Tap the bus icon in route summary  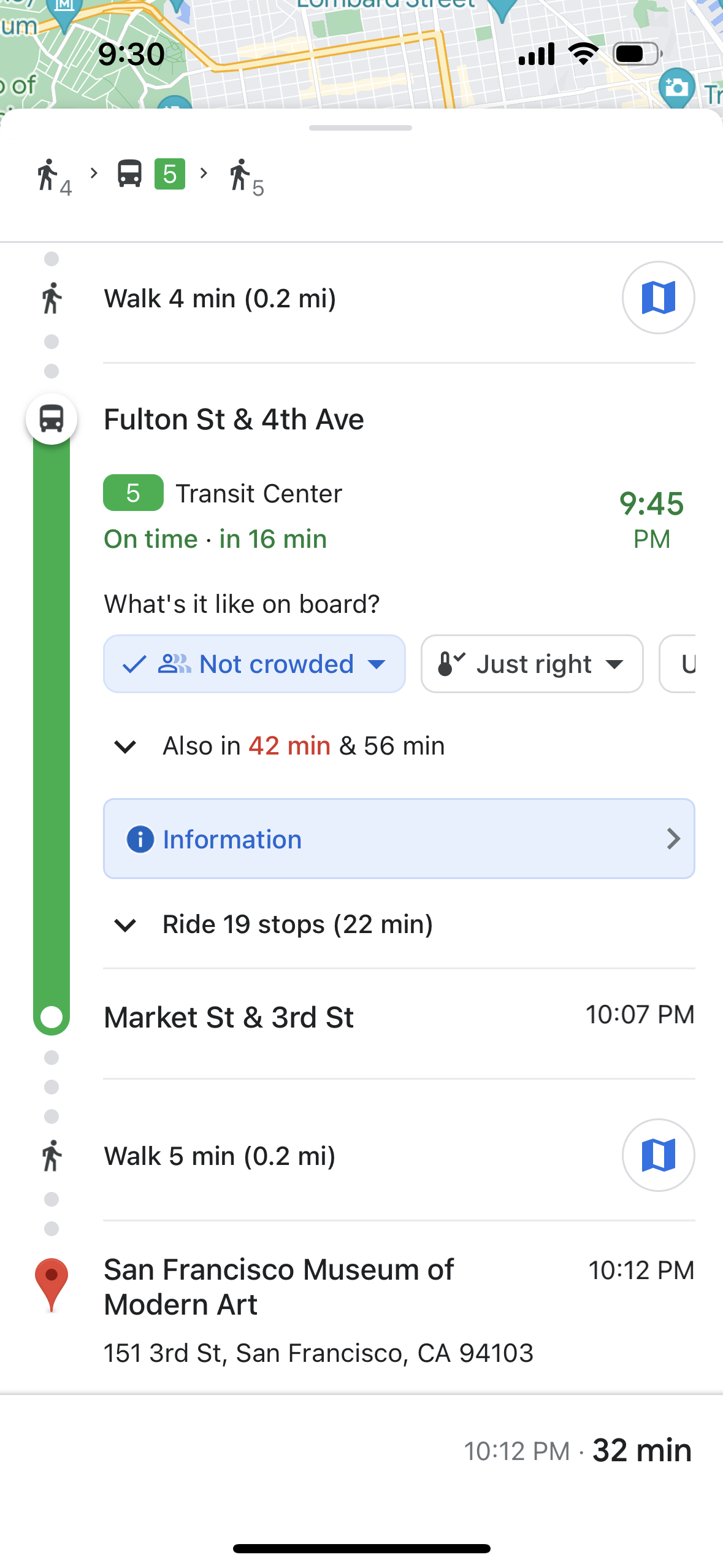pyautogui.click(x=129, y=174)
